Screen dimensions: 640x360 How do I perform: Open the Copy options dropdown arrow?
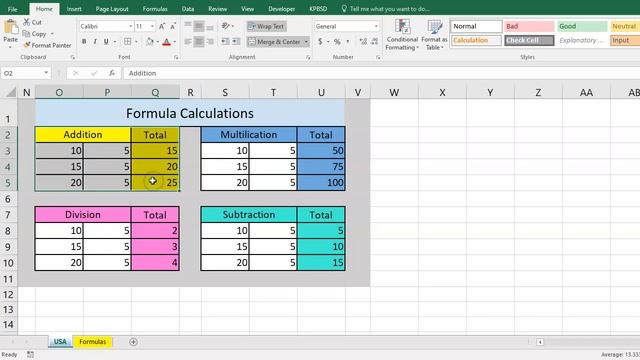click(x=52, y=34)
